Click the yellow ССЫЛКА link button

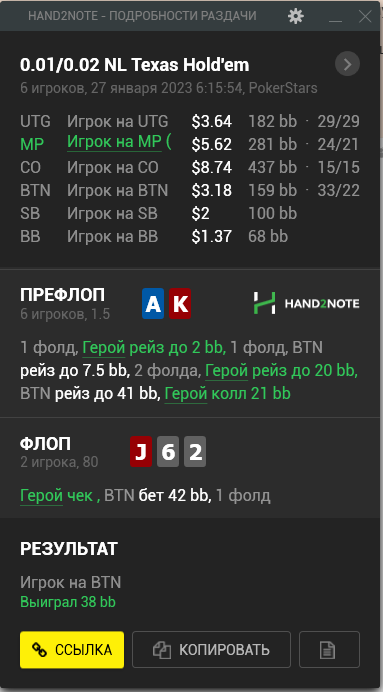click(x=72, y=649)
